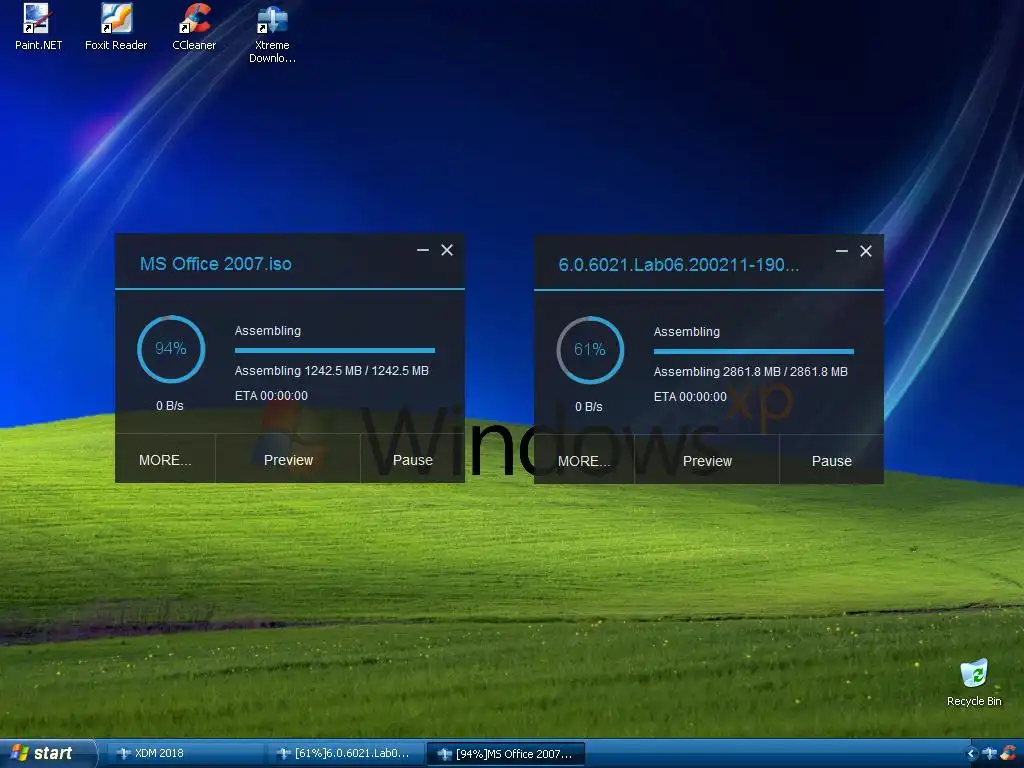Open the Foxit Reader desktop icon
Viewport: 1024px width, 768px height.
pyautogui.click(x=116, y=26)
